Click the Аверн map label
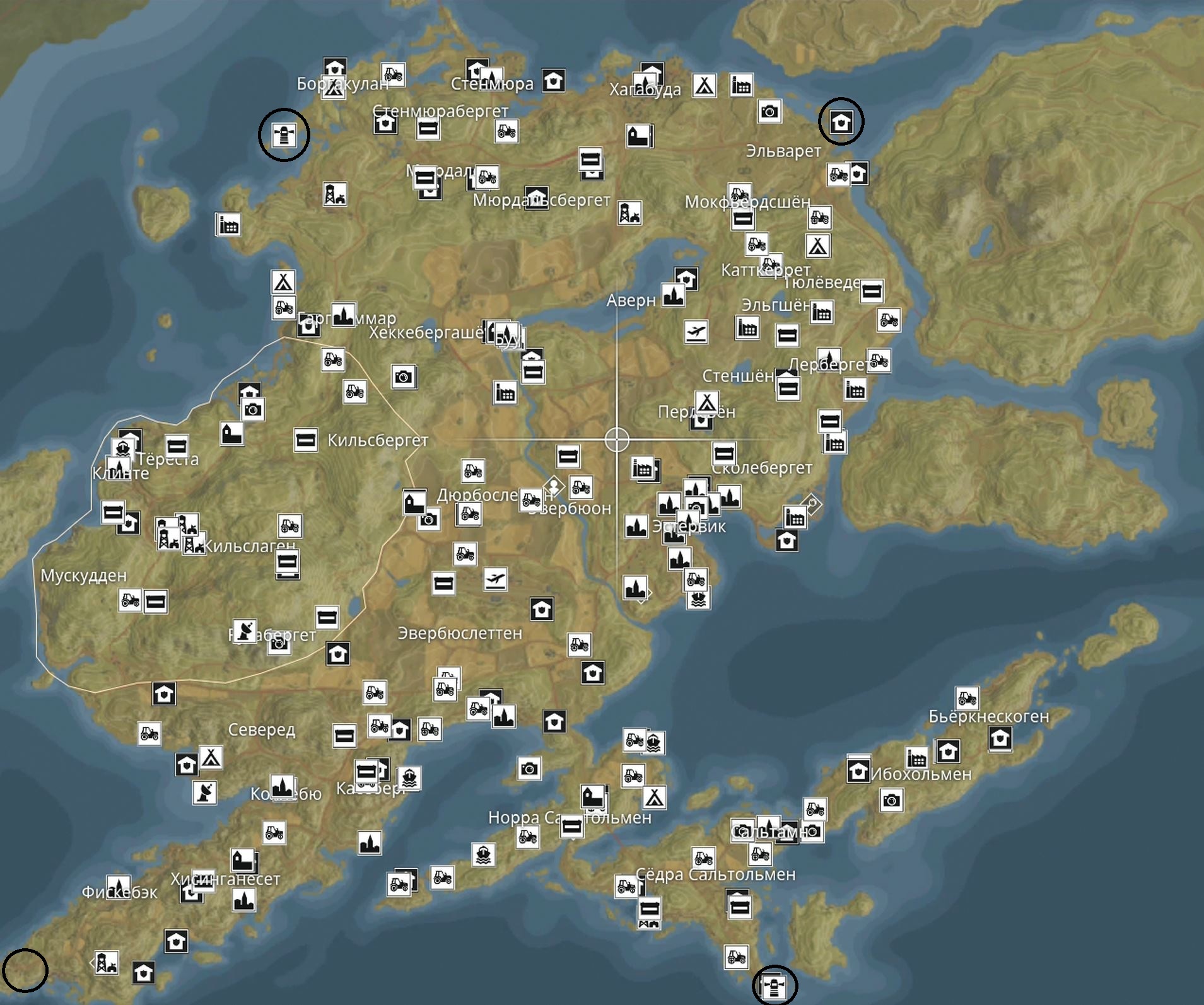The width and height of the screenshot is (1204, 1005). 631,301
